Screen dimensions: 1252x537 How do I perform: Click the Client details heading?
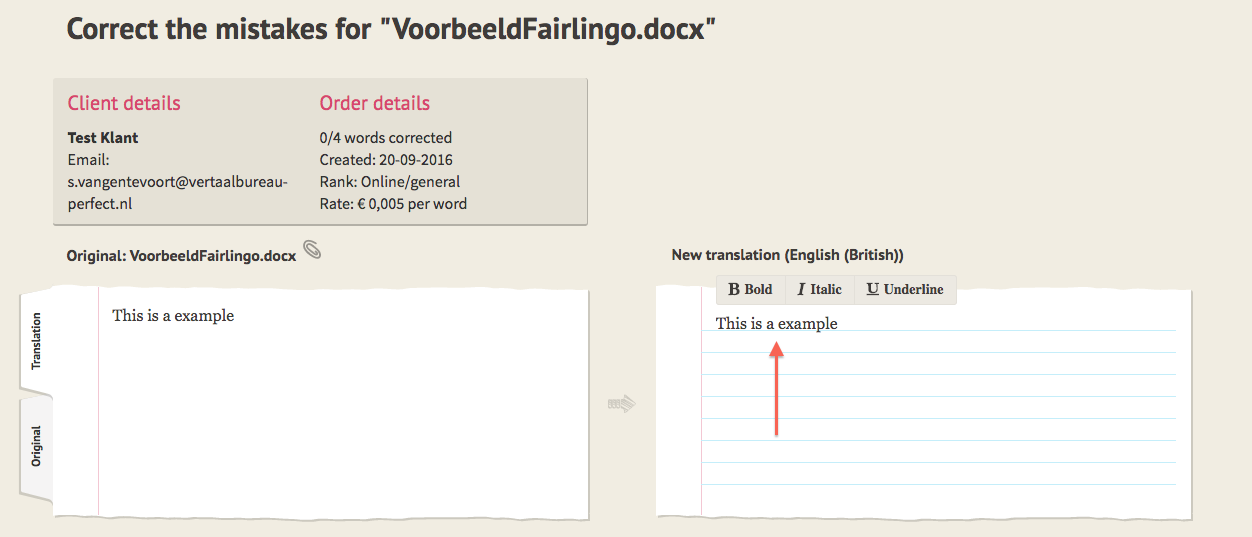coord(124,103)
